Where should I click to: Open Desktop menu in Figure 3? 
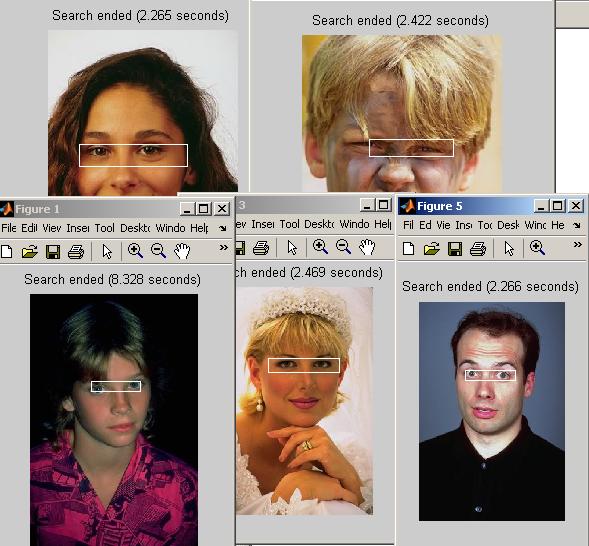pyautogui.click(x=319, y=224)
